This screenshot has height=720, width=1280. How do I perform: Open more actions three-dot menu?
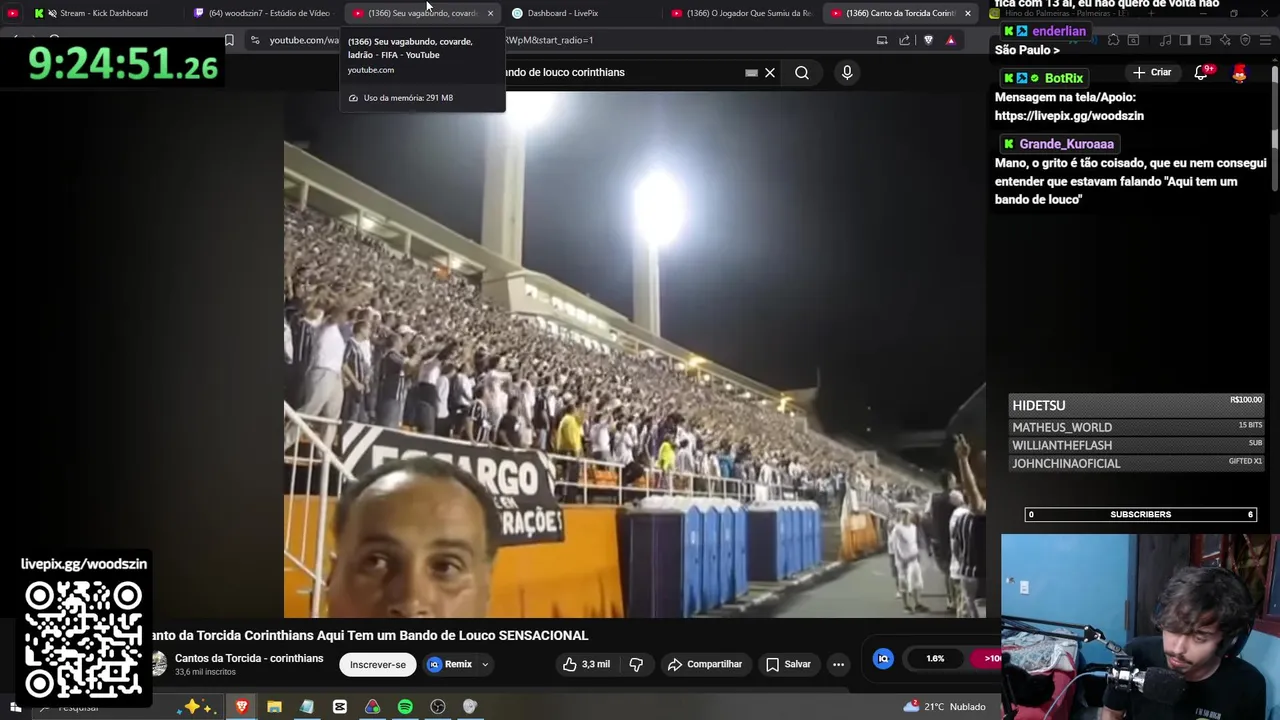[838, 664]
